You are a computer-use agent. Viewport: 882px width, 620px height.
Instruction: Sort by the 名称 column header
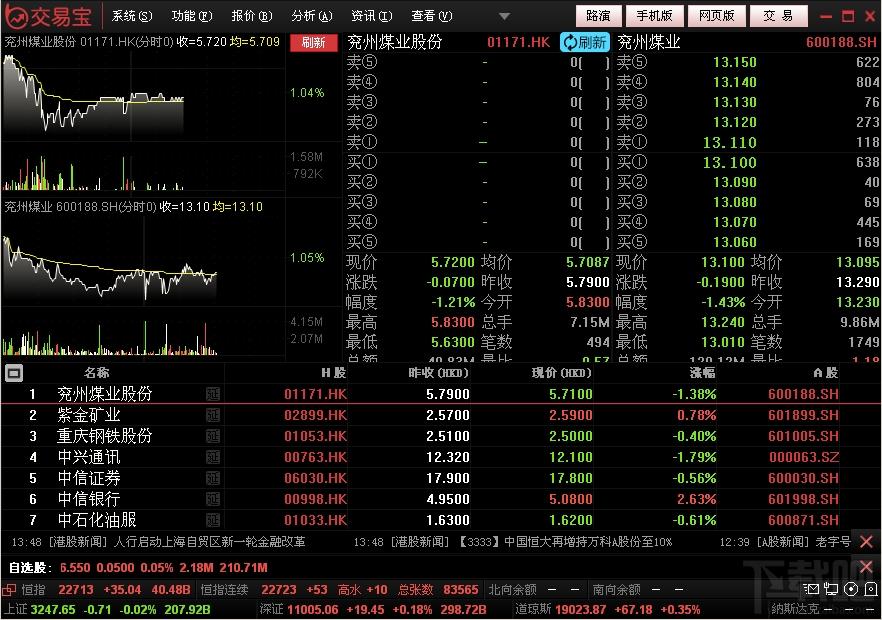tap(96, 373)
